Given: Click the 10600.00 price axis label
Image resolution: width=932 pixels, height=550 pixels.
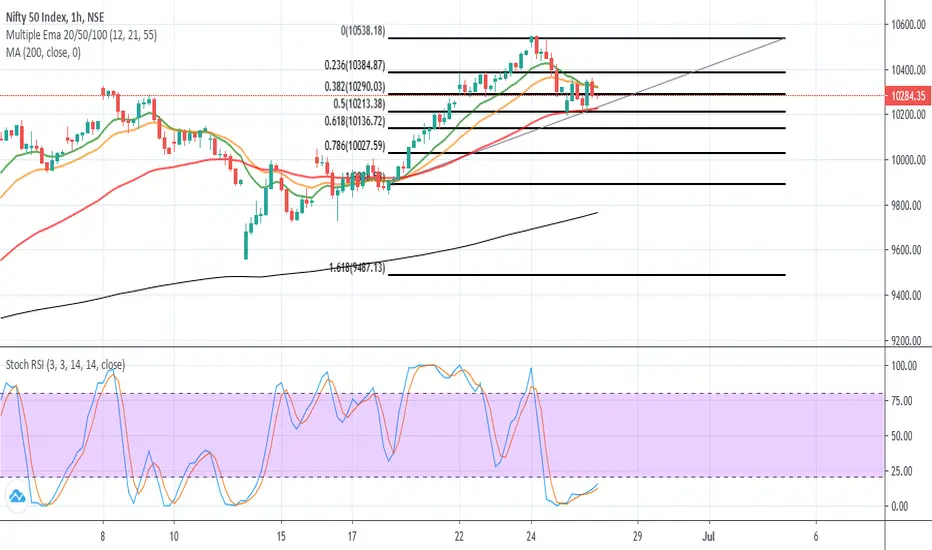Looking at the screenshot, I should point(908,24).
